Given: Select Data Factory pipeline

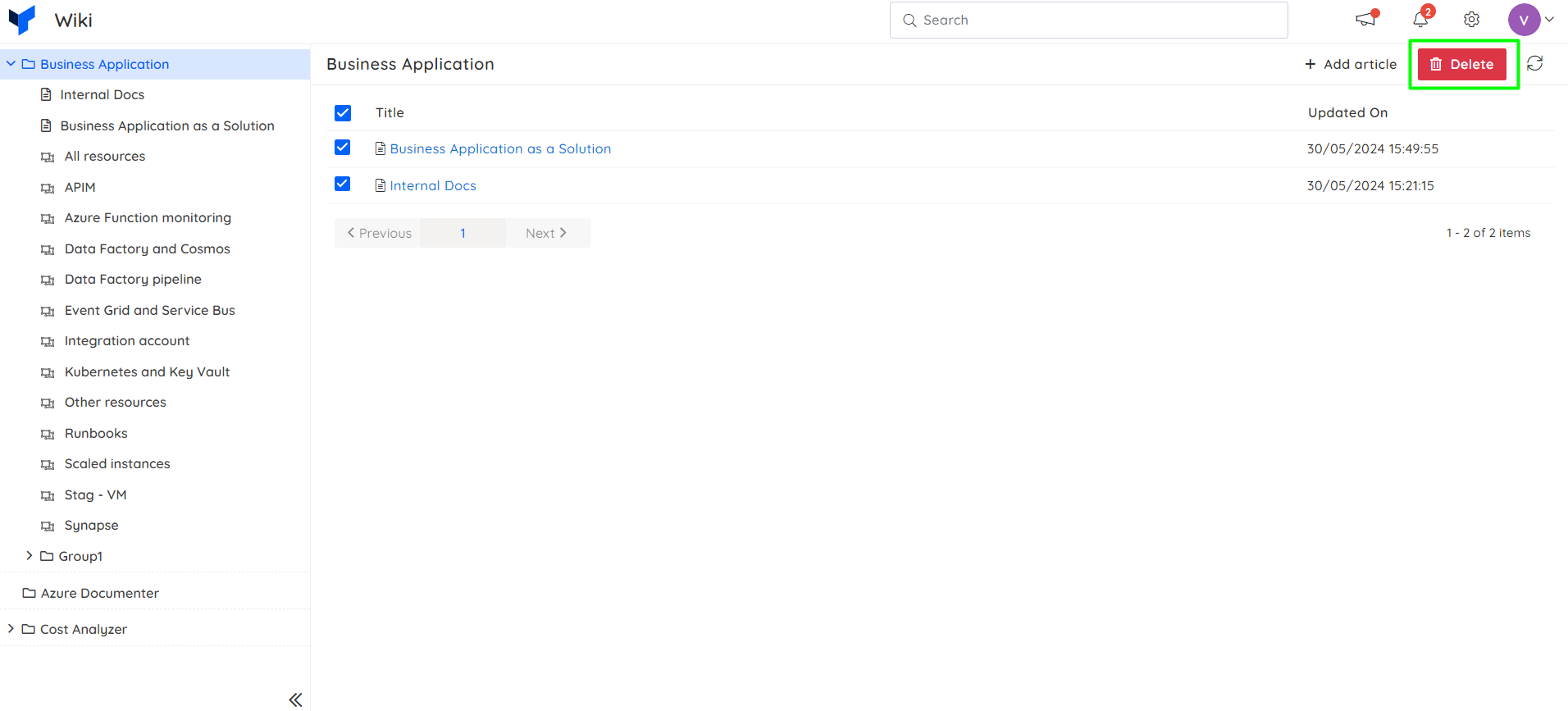Looking at the screenshot, I should (x=133, y=279).
